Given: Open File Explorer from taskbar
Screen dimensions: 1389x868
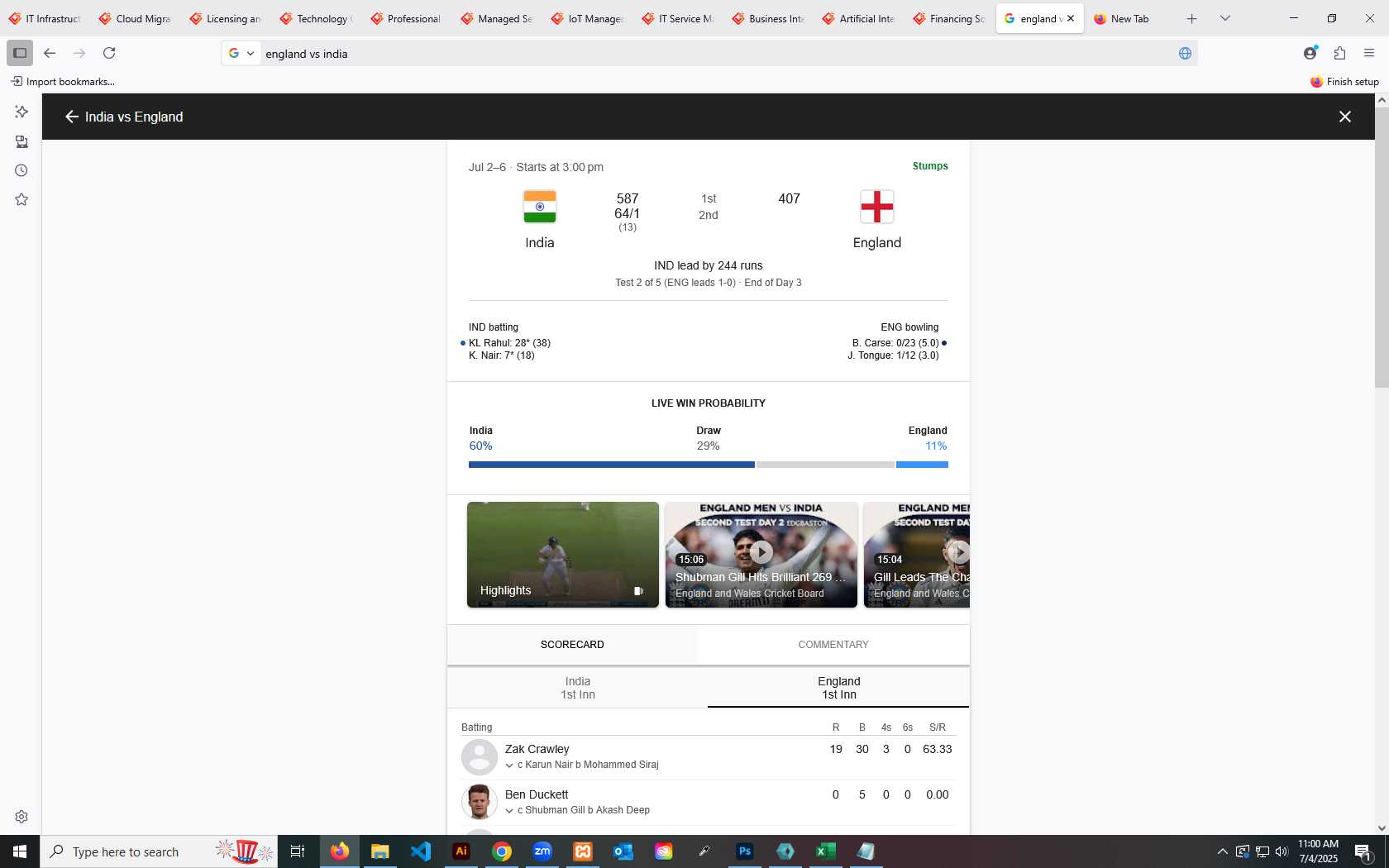Looking at the screenshot, I should (380, 851).
